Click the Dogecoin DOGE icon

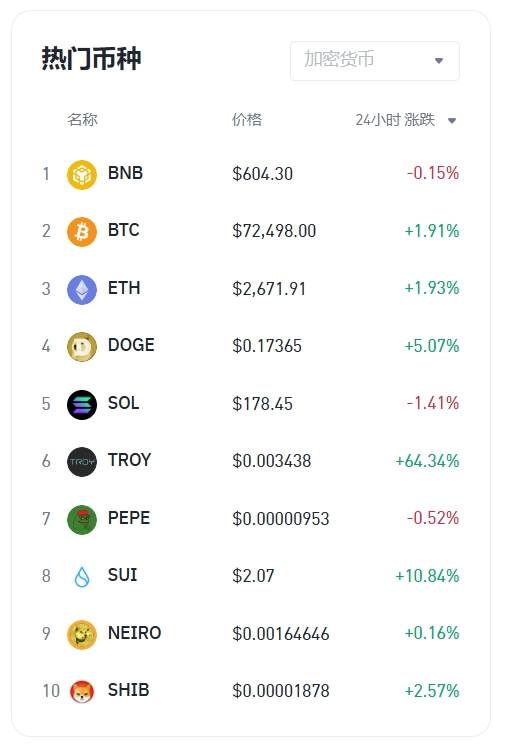[82, 347]
